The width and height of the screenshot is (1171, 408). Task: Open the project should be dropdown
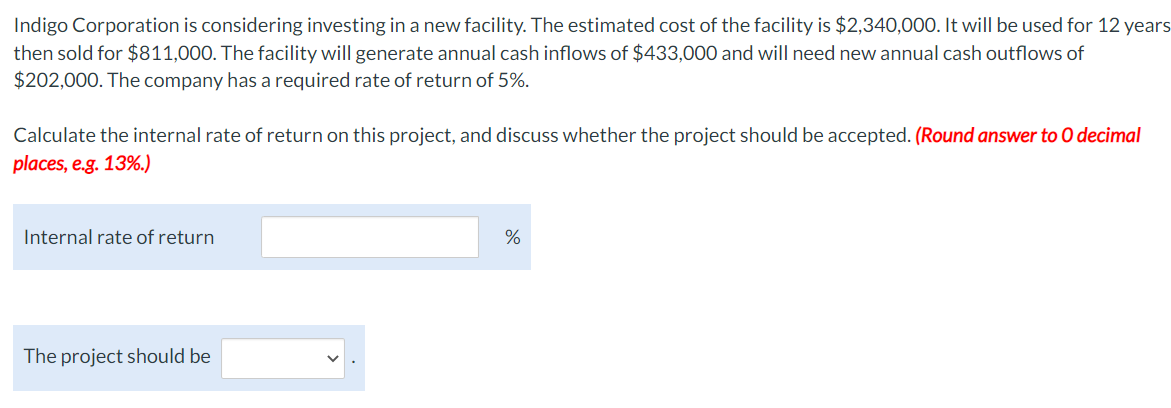coord(283,357)
